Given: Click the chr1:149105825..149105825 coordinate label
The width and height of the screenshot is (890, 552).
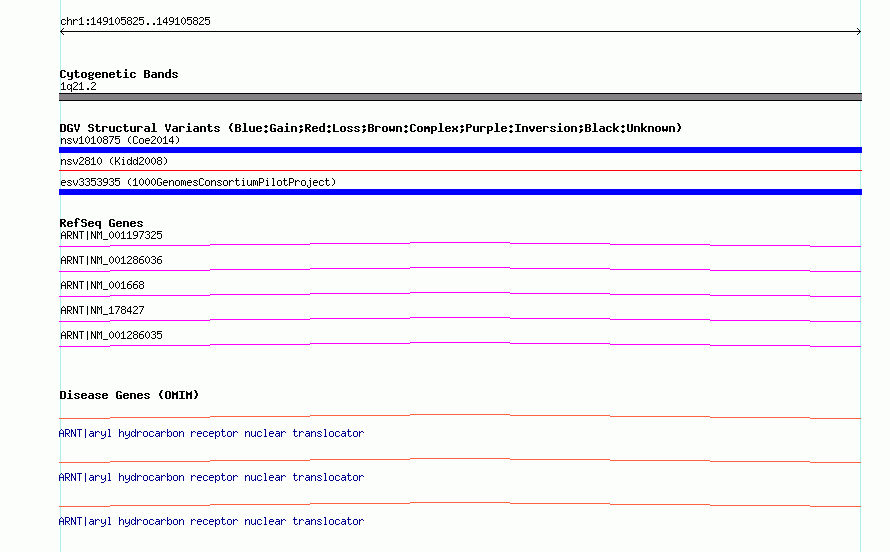Looking at the screenshot, I should click(x=135, y=21).
